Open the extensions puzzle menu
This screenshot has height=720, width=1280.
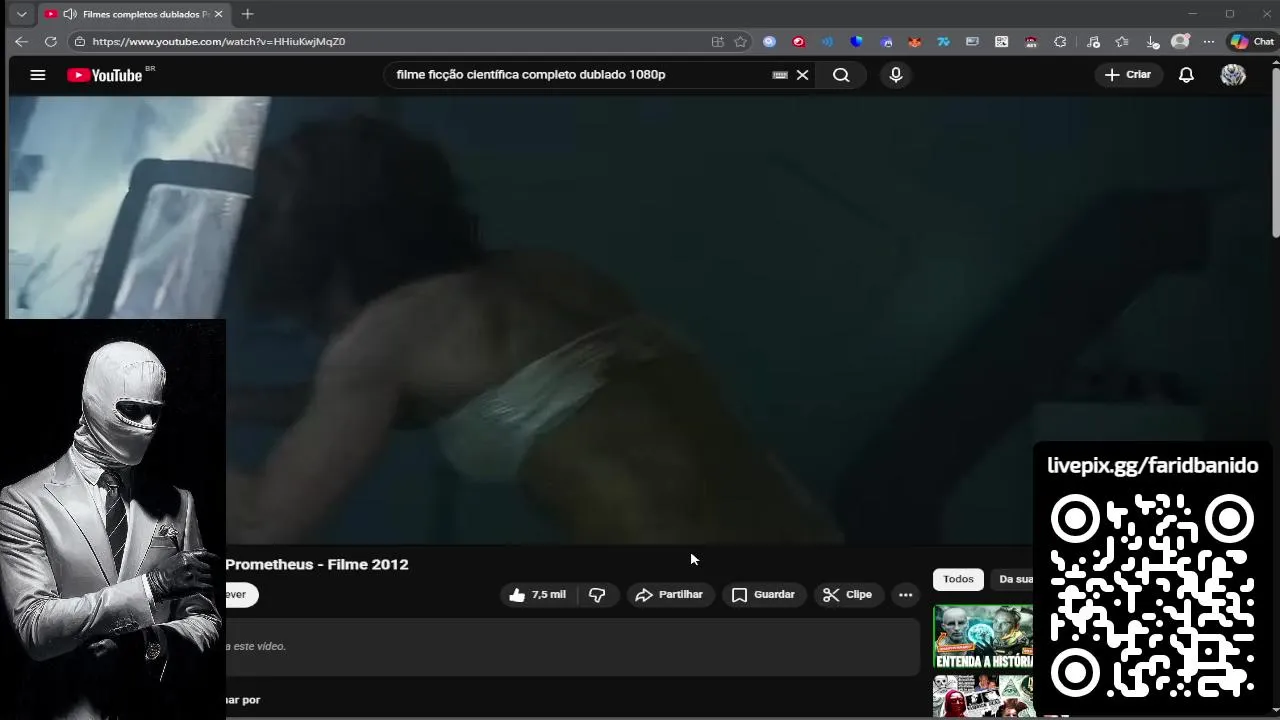point(1060,42)
